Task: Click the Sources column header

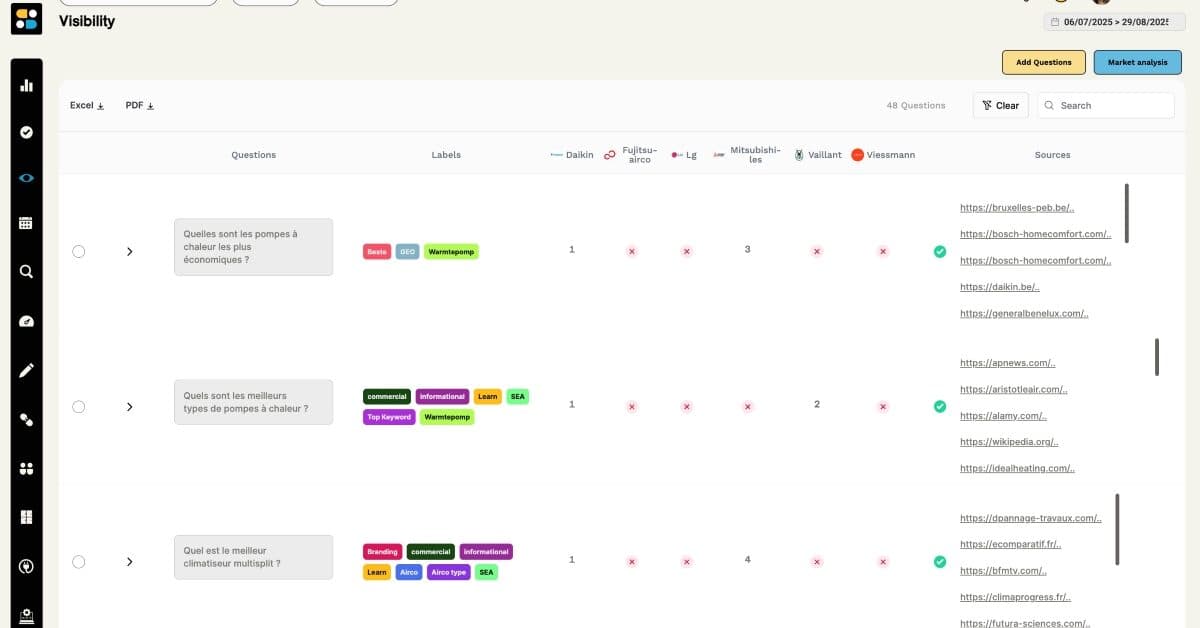Action: (1052, 155)
